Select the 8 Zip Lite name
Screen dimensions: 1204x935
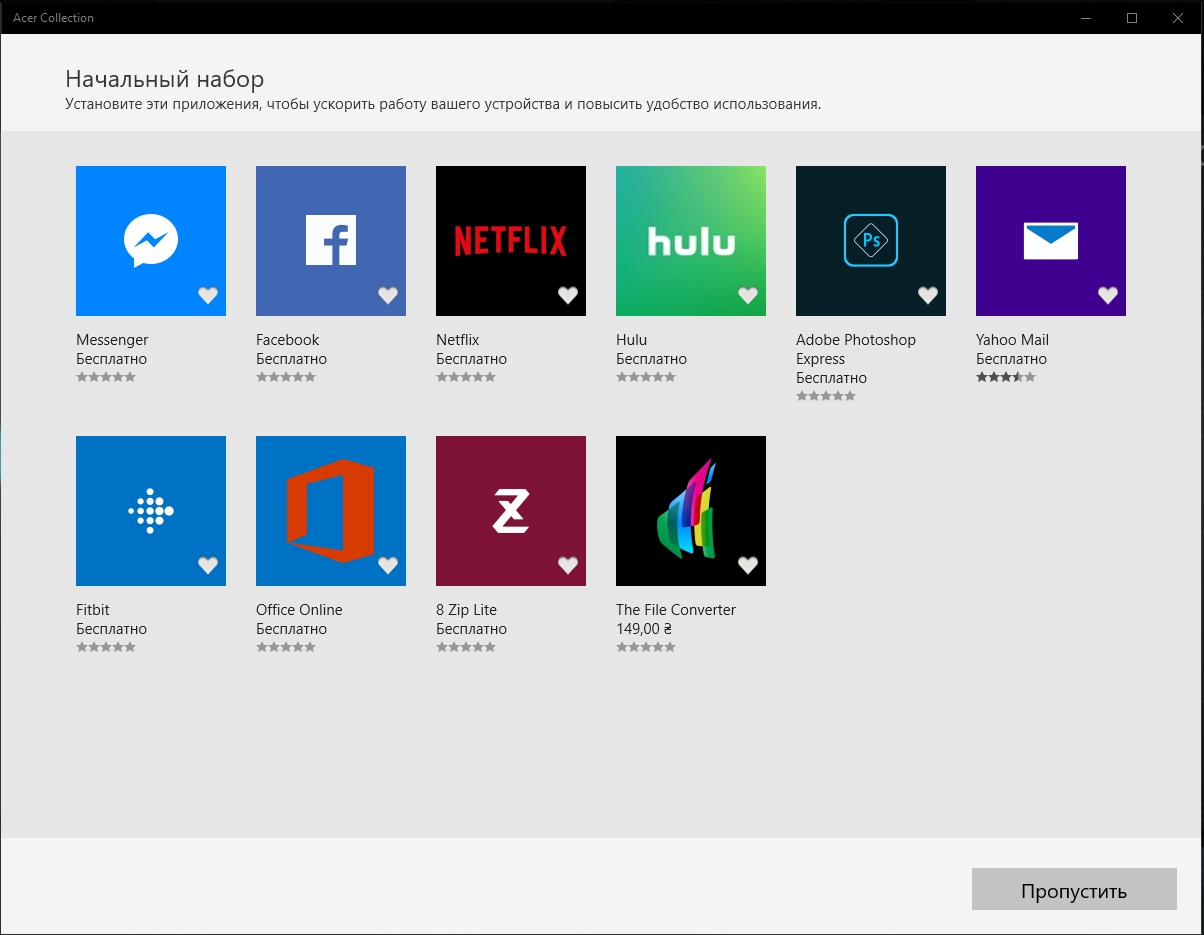click(466, 610)
